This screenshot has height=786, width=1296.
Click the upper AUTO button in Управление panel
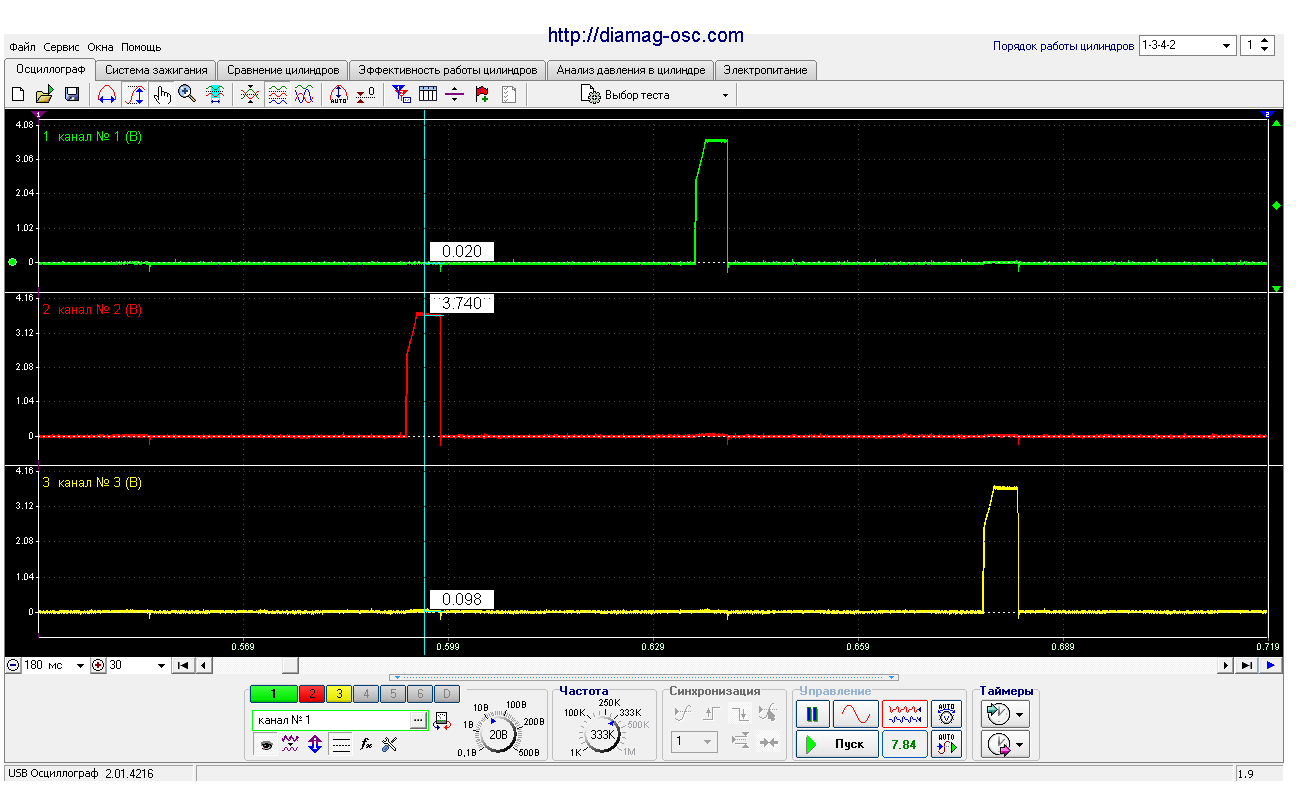pyautogui.click(x=946, y=714)
